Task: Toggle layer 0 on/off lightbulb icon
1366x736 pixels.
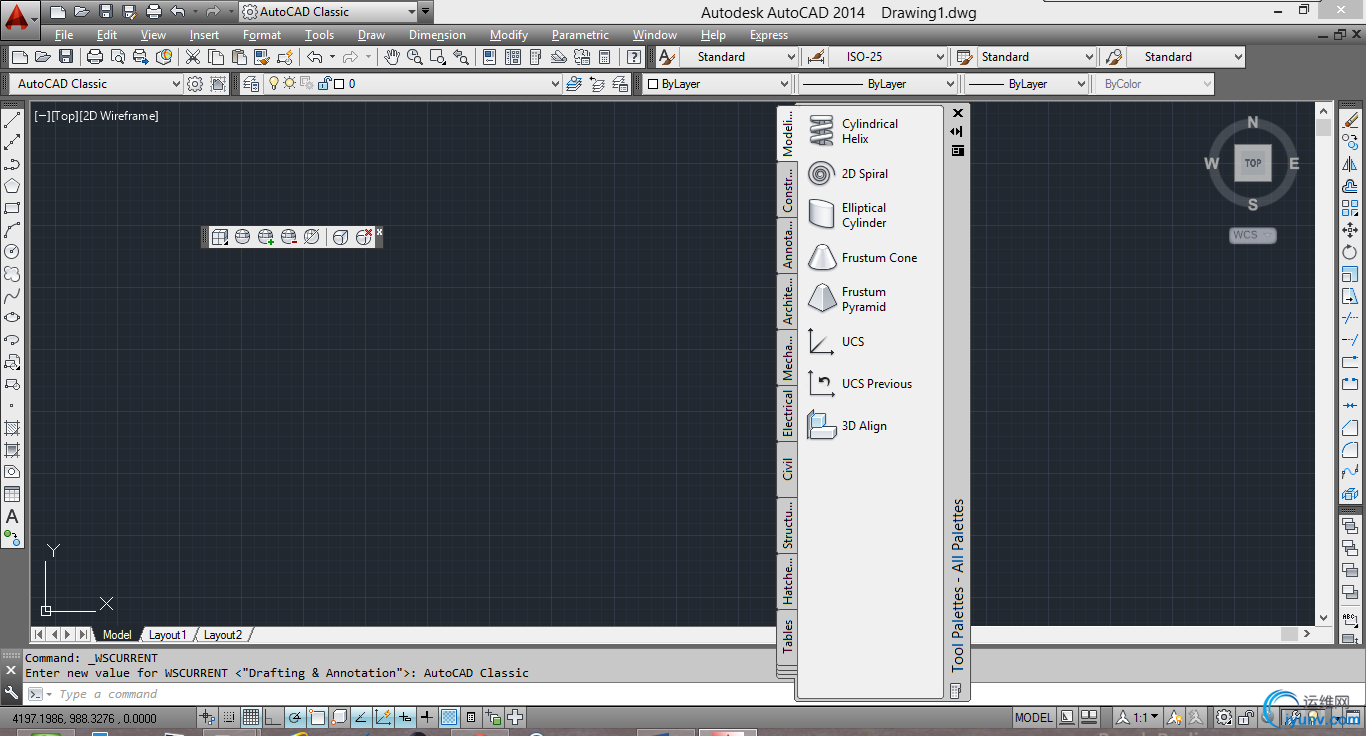Action: [x=274, y=84]
